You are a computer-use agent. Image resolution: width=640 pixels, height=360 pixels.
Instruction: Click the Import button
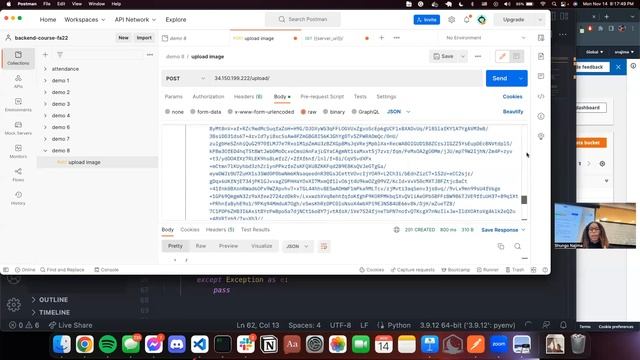[x=144, y=38]
